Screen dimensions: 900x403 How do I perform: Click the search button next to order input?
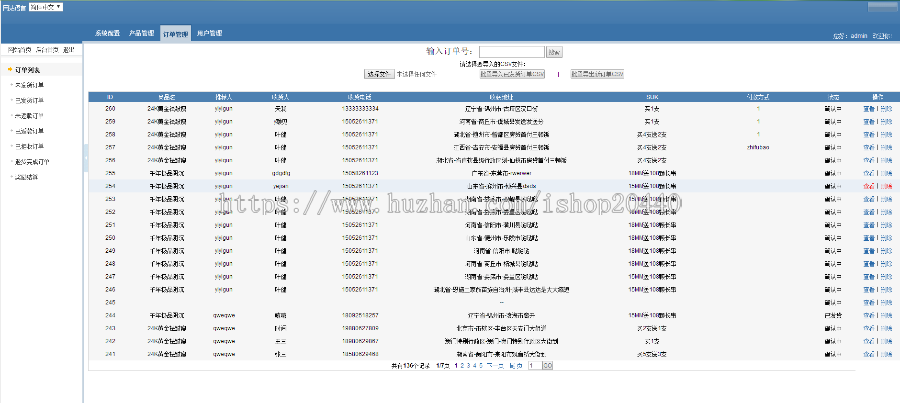point(554,52)
